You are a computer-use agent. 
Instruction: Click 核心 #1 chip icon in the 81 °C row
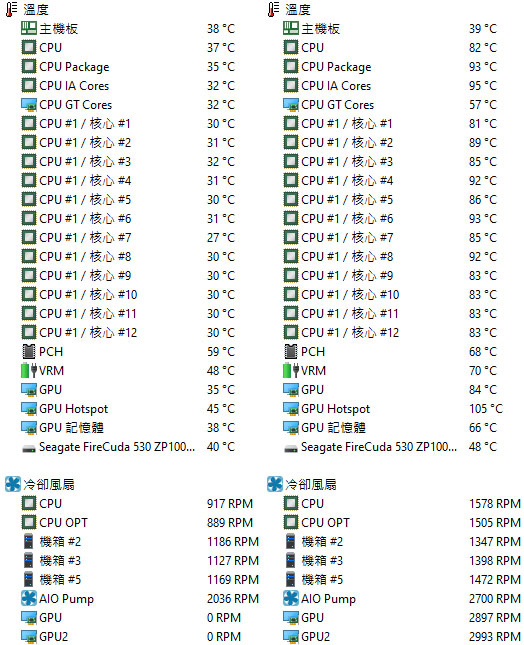click(x=291, y=123)
